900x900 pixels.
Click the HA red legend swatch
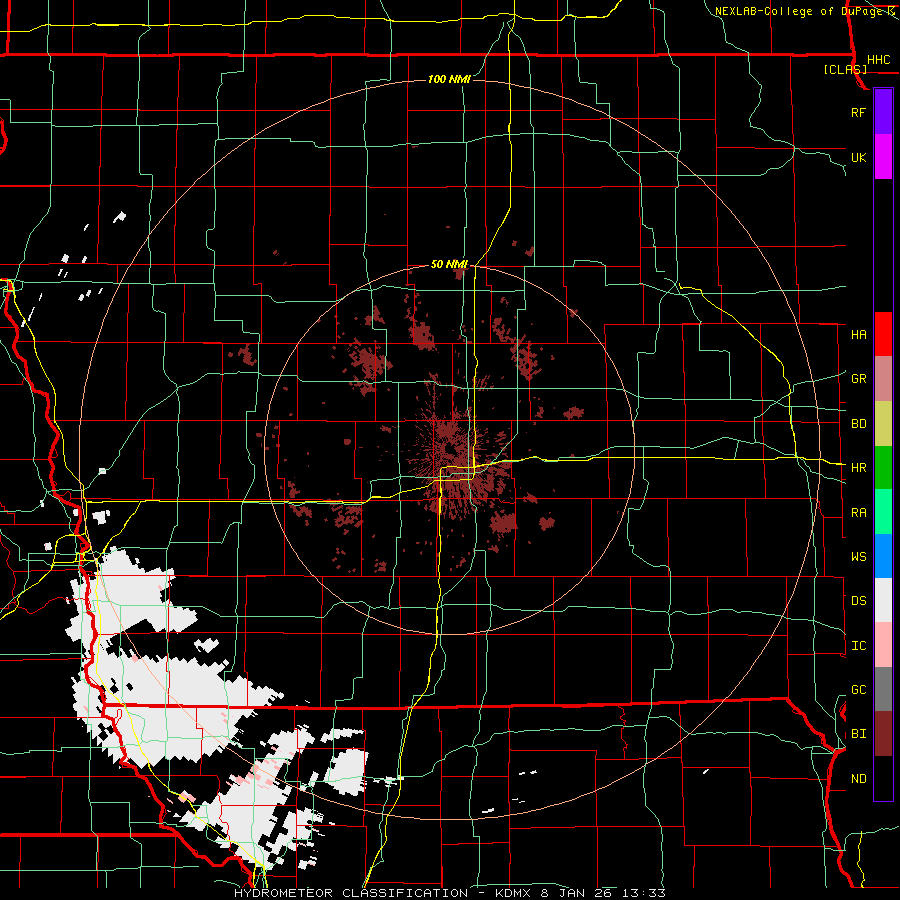883,334
